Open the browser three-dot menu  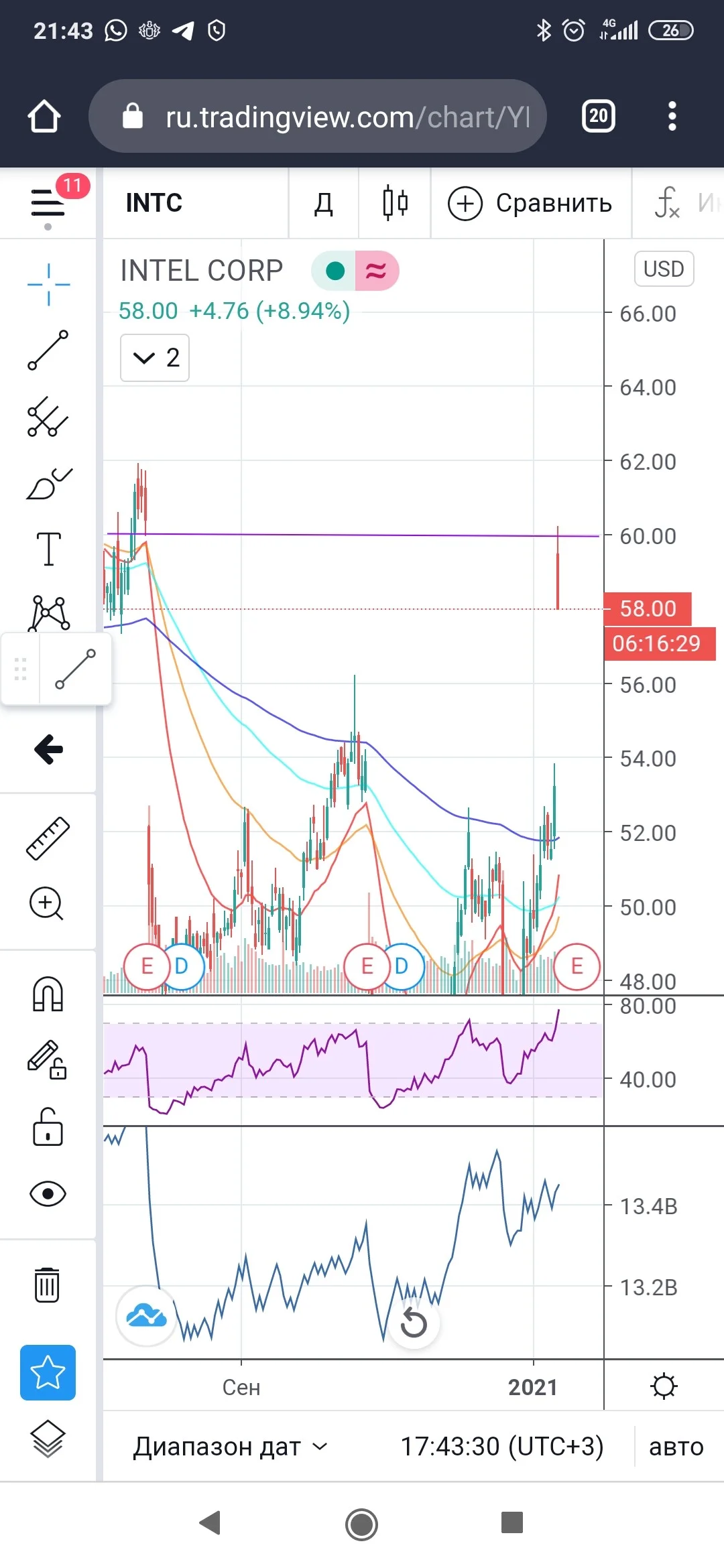tap(672, 116)
